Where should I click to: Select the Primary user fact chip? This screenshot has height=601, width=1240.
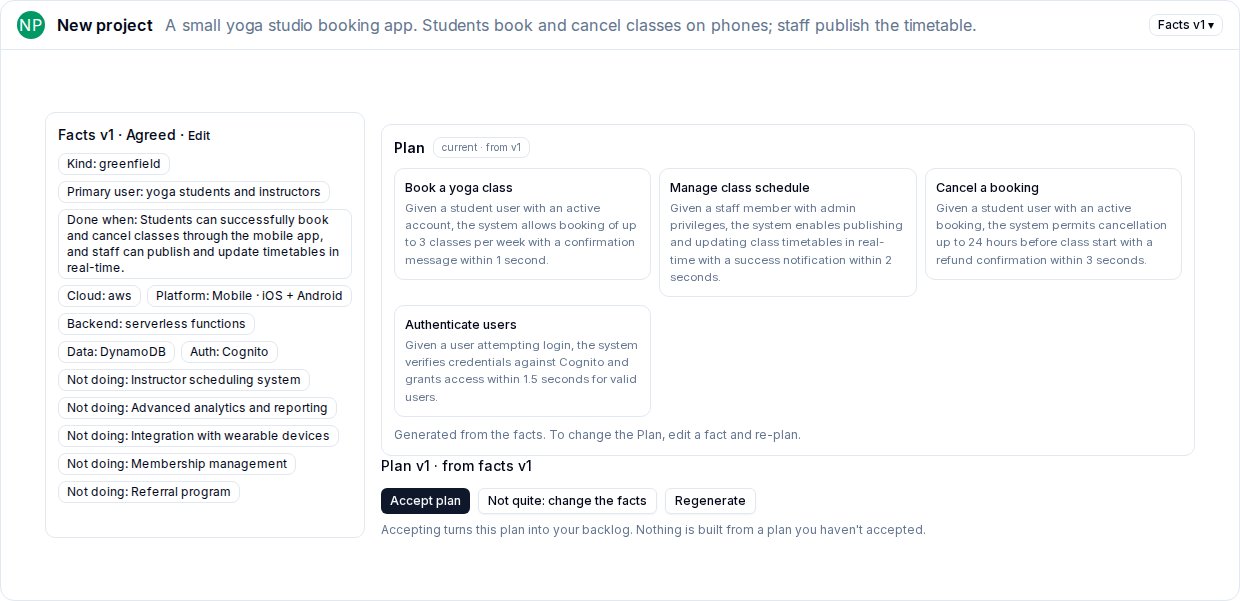(194, 192)
